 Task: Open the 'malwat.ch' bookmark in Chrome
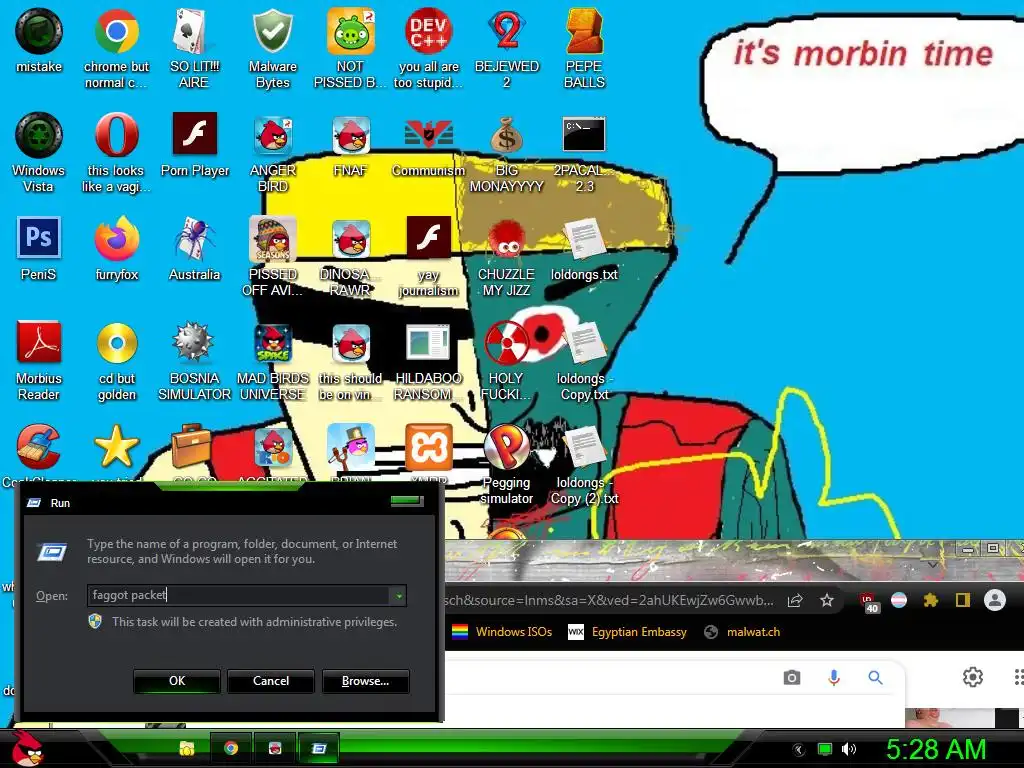click(x=742, y=632)
